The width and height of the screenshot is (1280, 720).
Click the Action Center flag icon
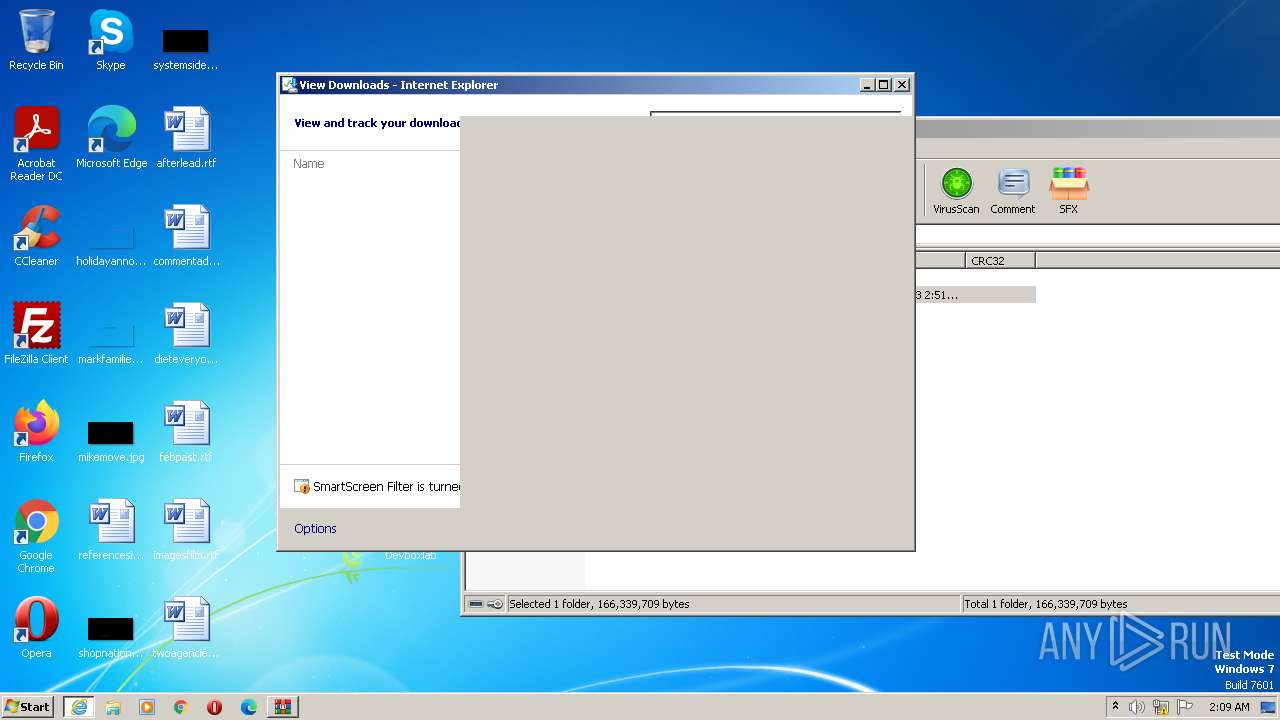[1185, 707]
